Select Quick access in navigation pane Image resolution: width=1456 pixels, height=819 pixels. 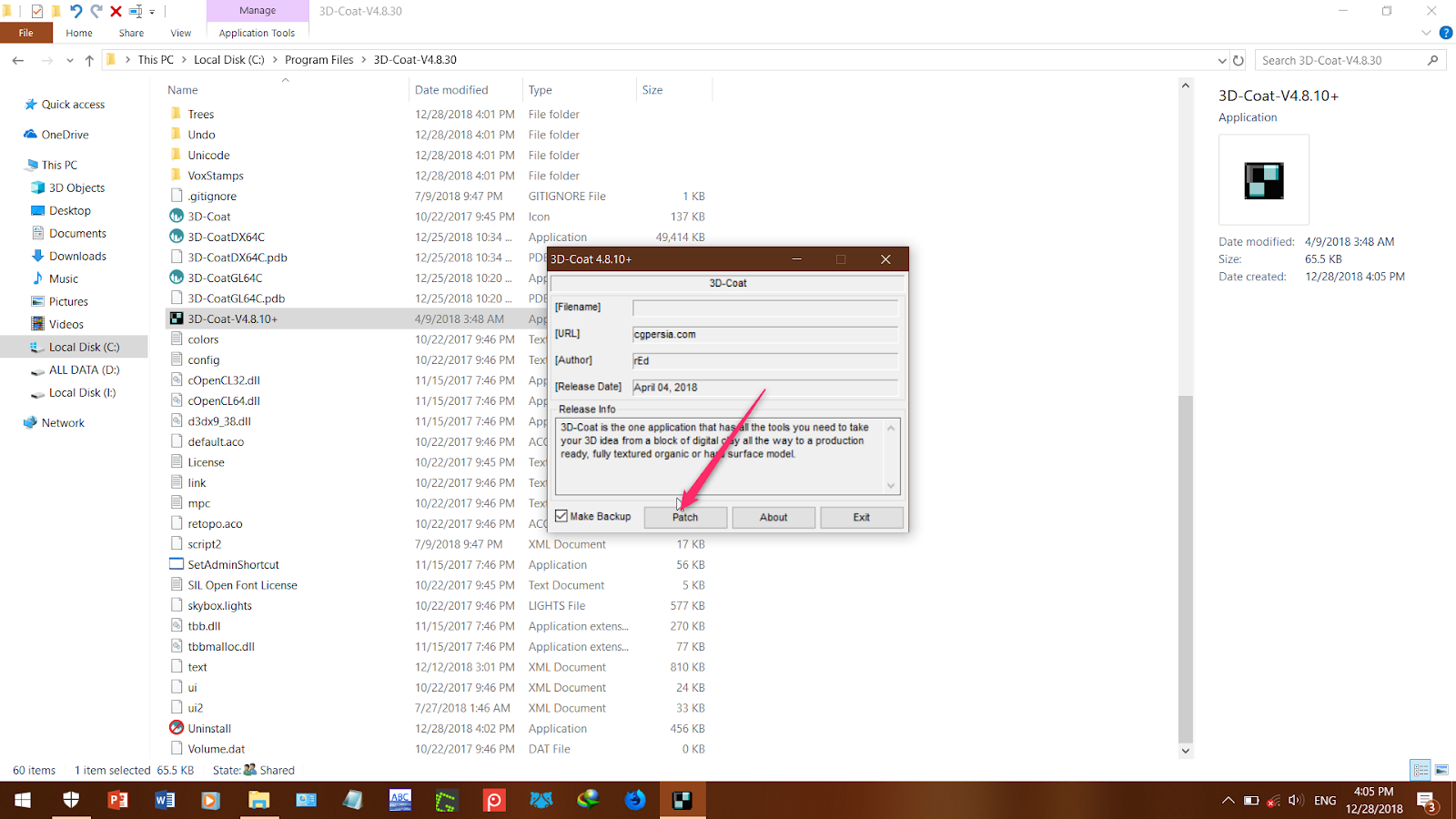73,105
